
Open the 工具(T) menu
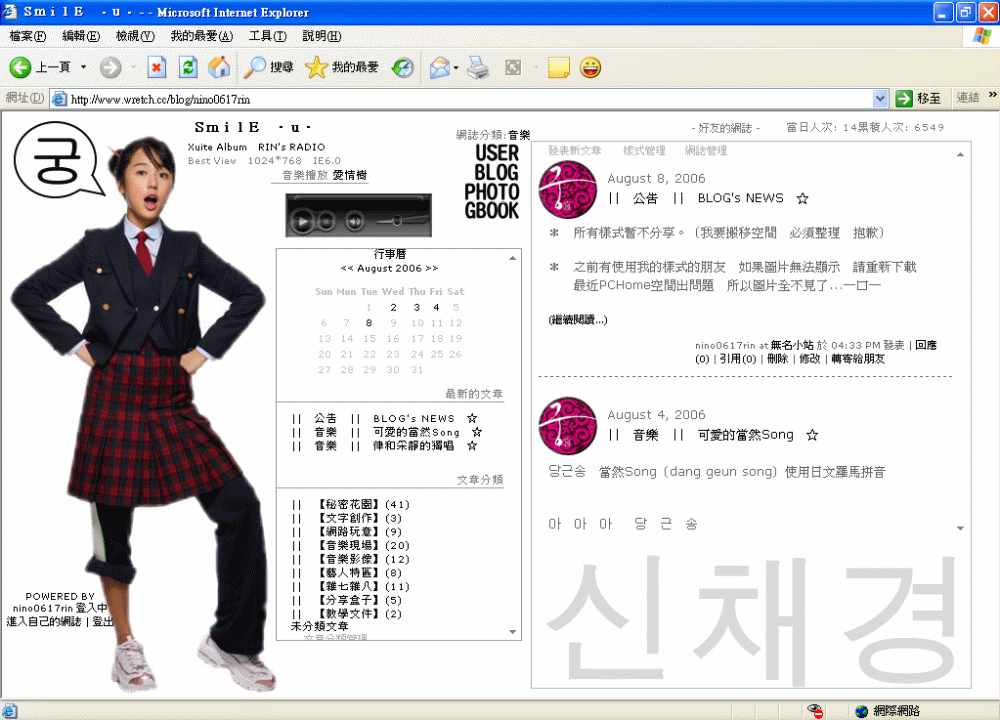[267, 36]
